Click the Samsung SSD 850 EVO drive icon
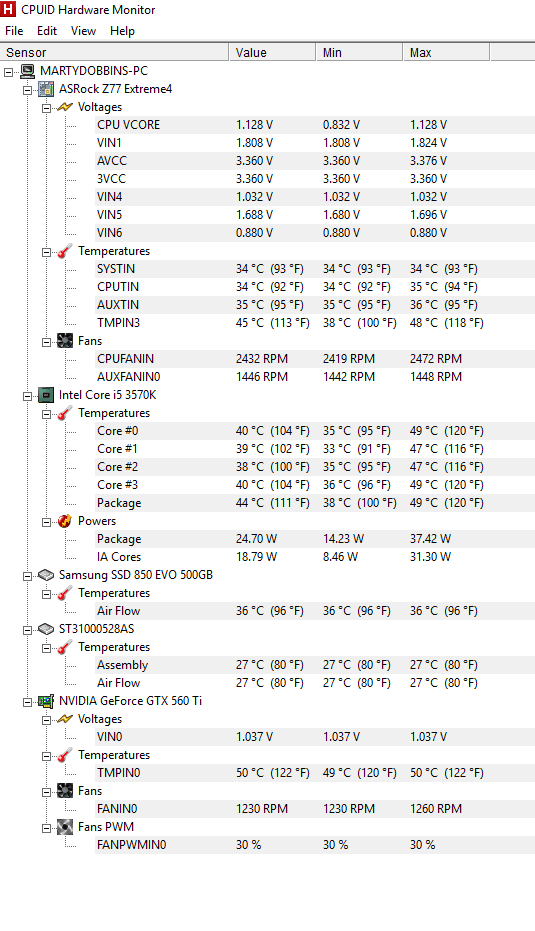 click(x=46, y=575)
